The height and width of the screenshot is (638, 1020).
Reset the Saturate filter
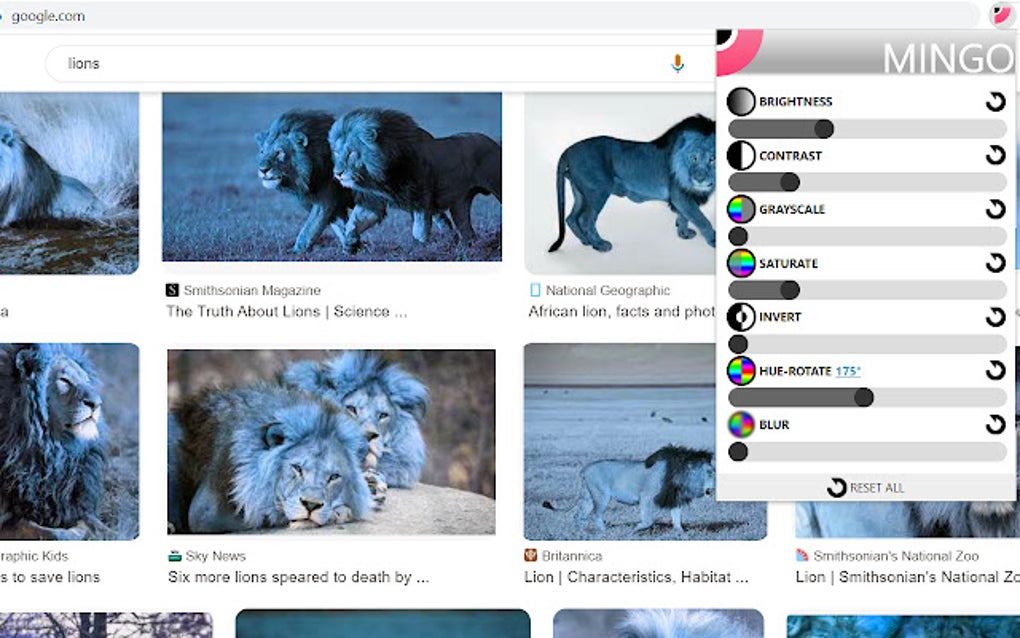(x=996, y=263)
